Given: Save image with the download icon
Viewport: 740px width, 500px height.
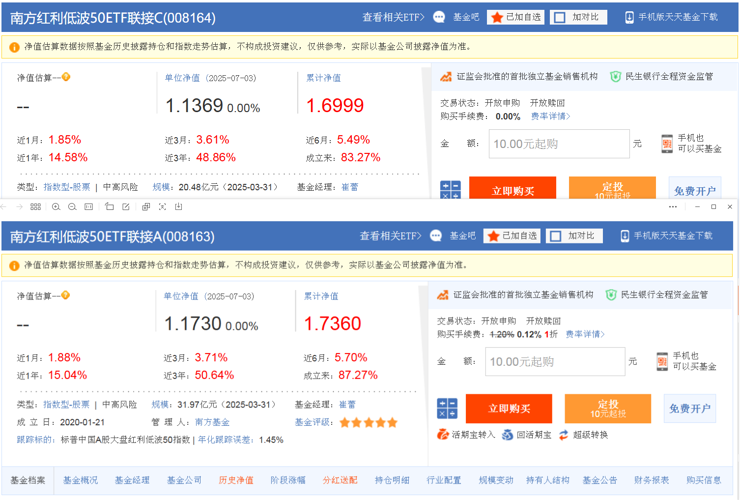Looking at the screenshot, I should tap(178, 207).
